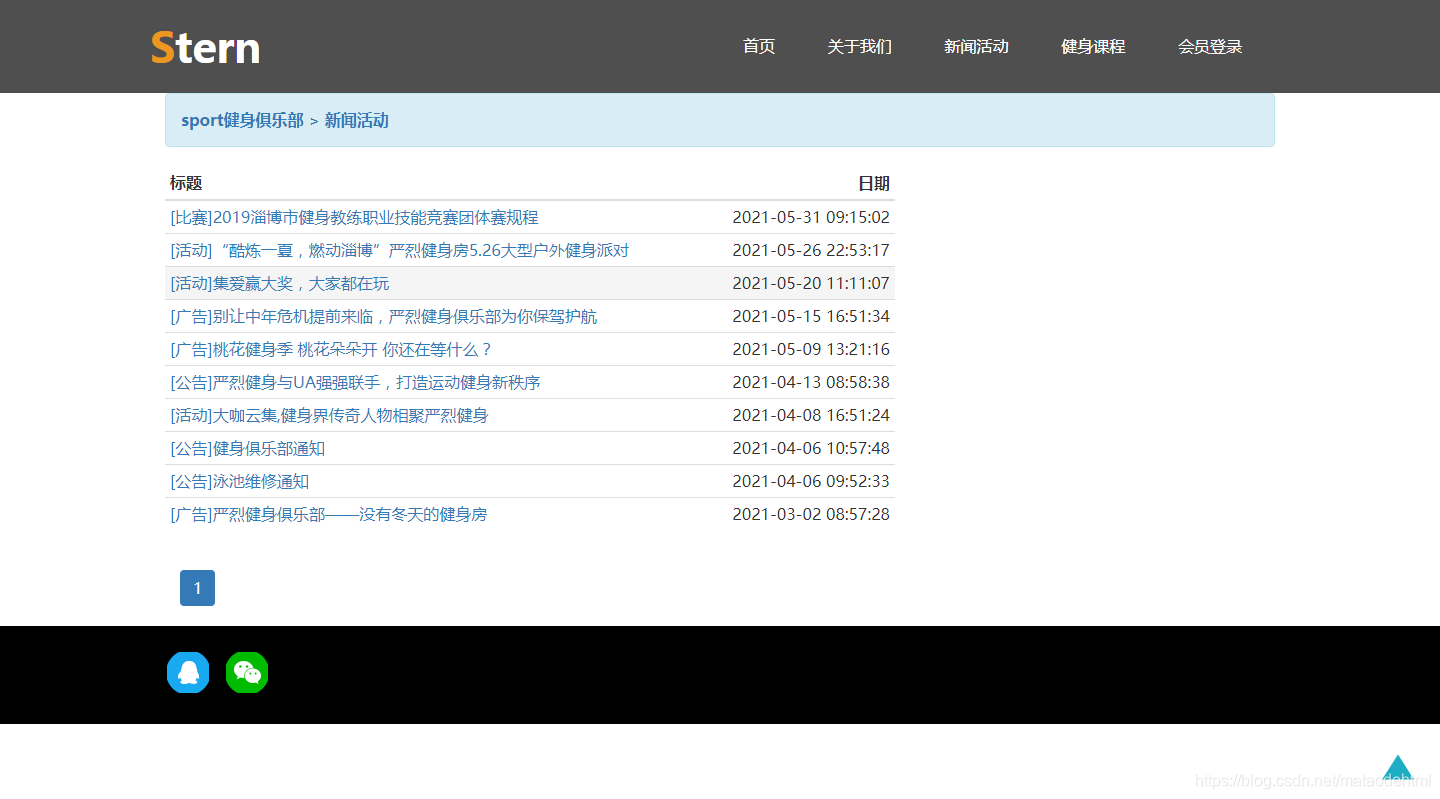Open 健身课程 in the top navigation
Image resolution: width=1440 pixels, height=799 pixels.
[x=1093, y=46]
